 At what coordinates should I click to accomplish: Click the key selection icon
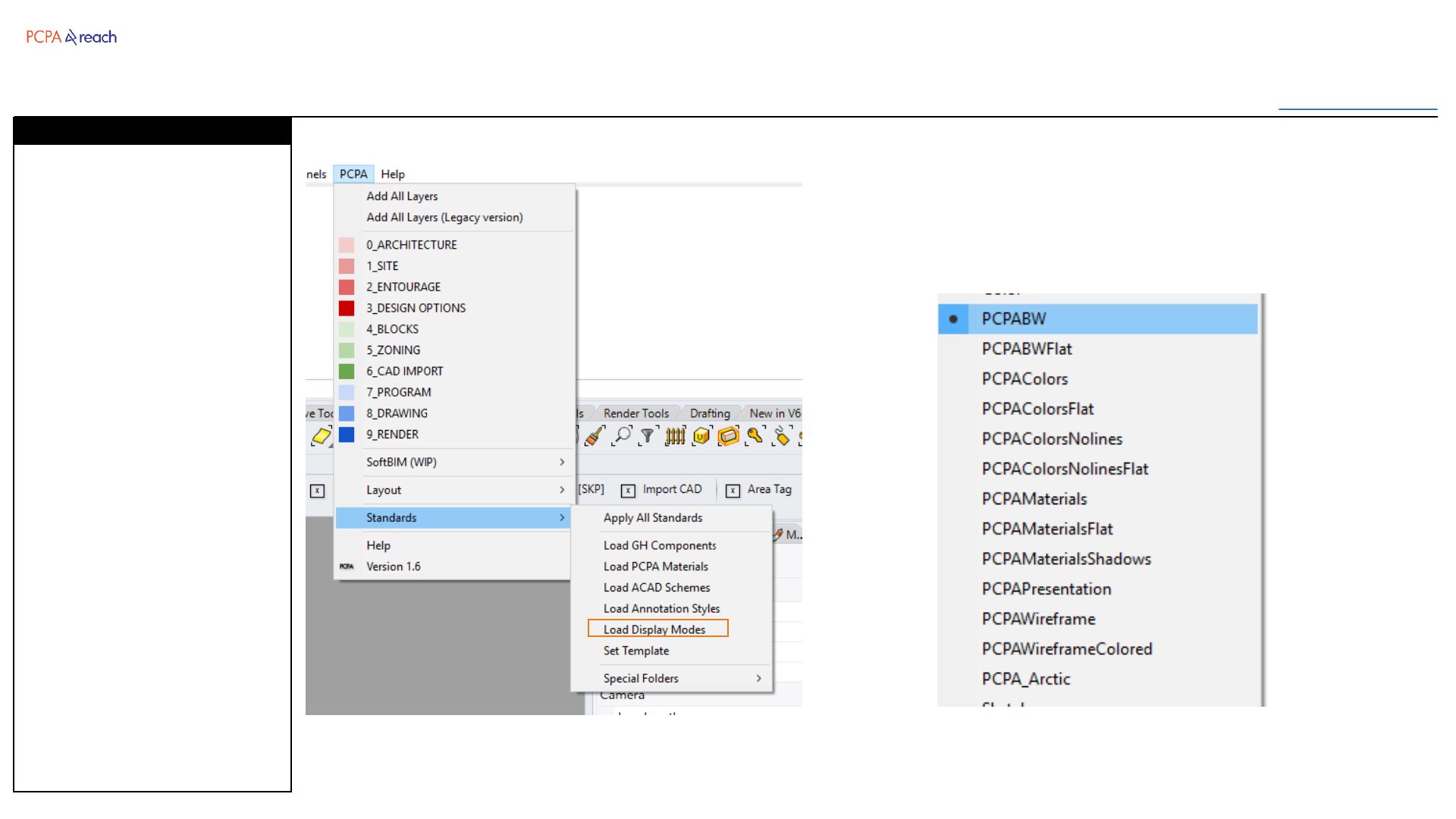[x=755, y=435]
